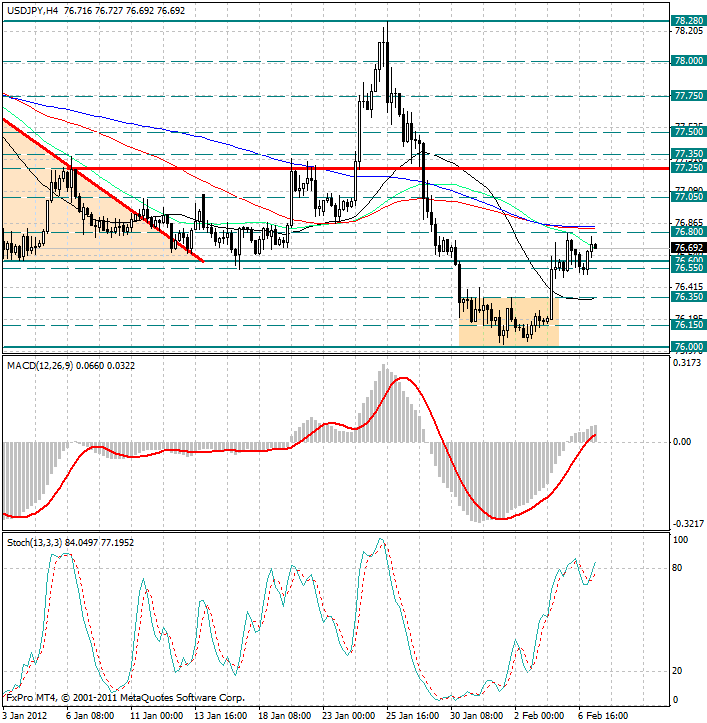This screenshot has width=707, height=723.
Task: Click the 77.050 price level label
Action: pos(689,197)
